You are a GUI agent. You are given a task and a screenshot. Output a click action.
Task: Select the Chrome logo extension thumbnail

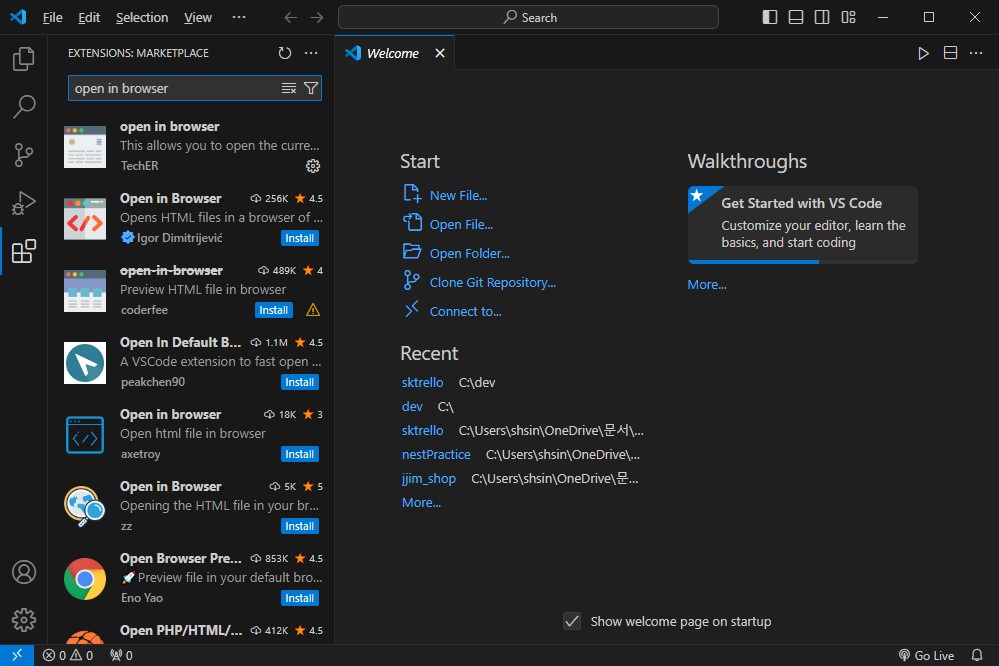coord(85,579)
